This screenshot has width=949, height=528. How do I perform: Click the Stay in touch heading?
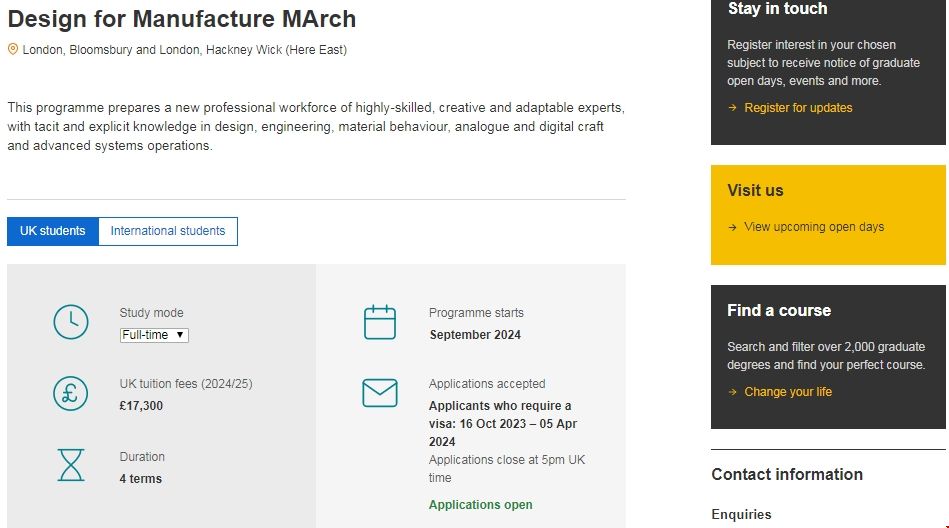[777, 9]
